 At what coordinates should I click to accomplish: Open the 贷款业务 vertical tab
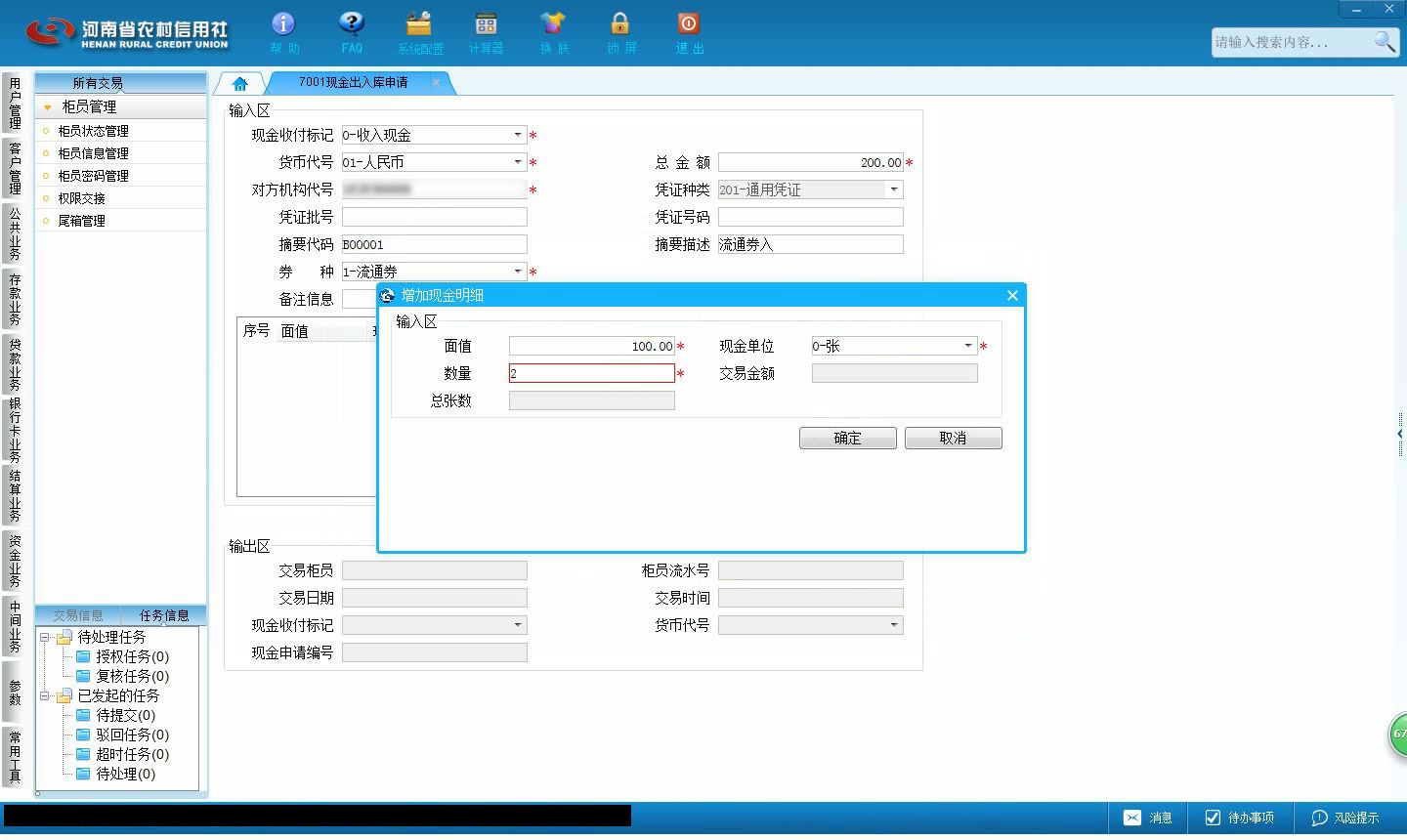(x=14, y=364)
